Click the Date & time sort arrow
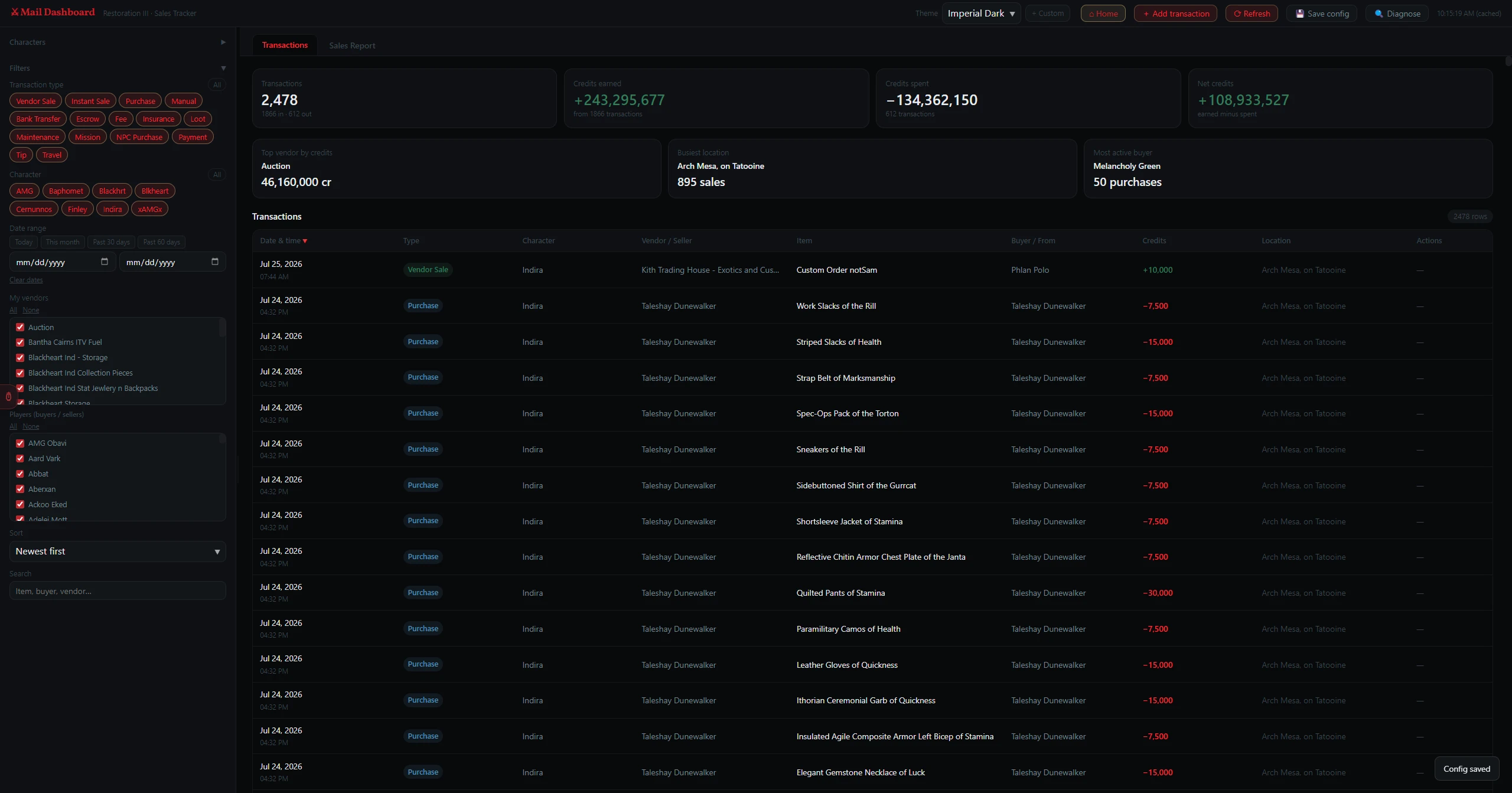 click(x=305, y=241)
